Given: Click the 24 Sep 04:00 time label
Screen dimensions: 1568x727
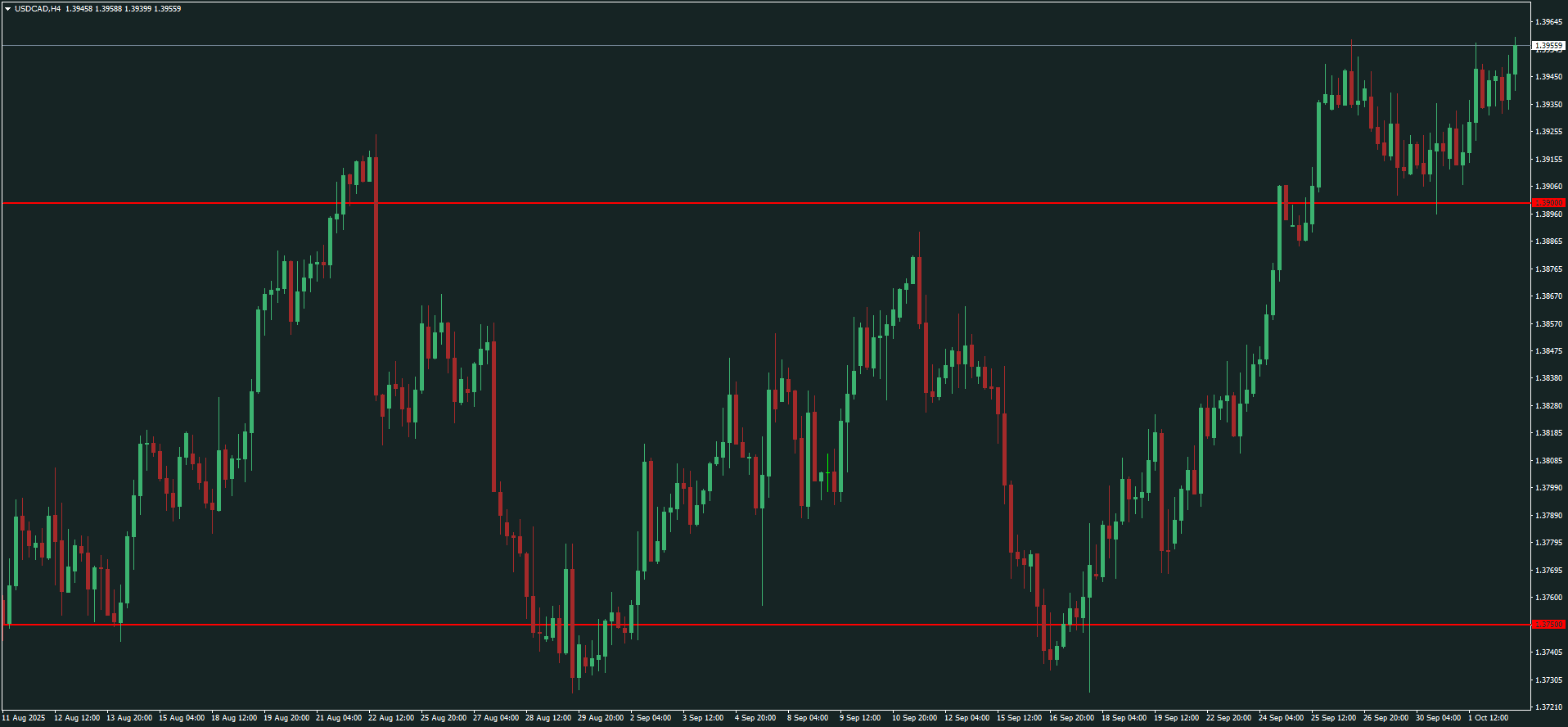Looking at the screenshot, I should (x=1281, y=718).
